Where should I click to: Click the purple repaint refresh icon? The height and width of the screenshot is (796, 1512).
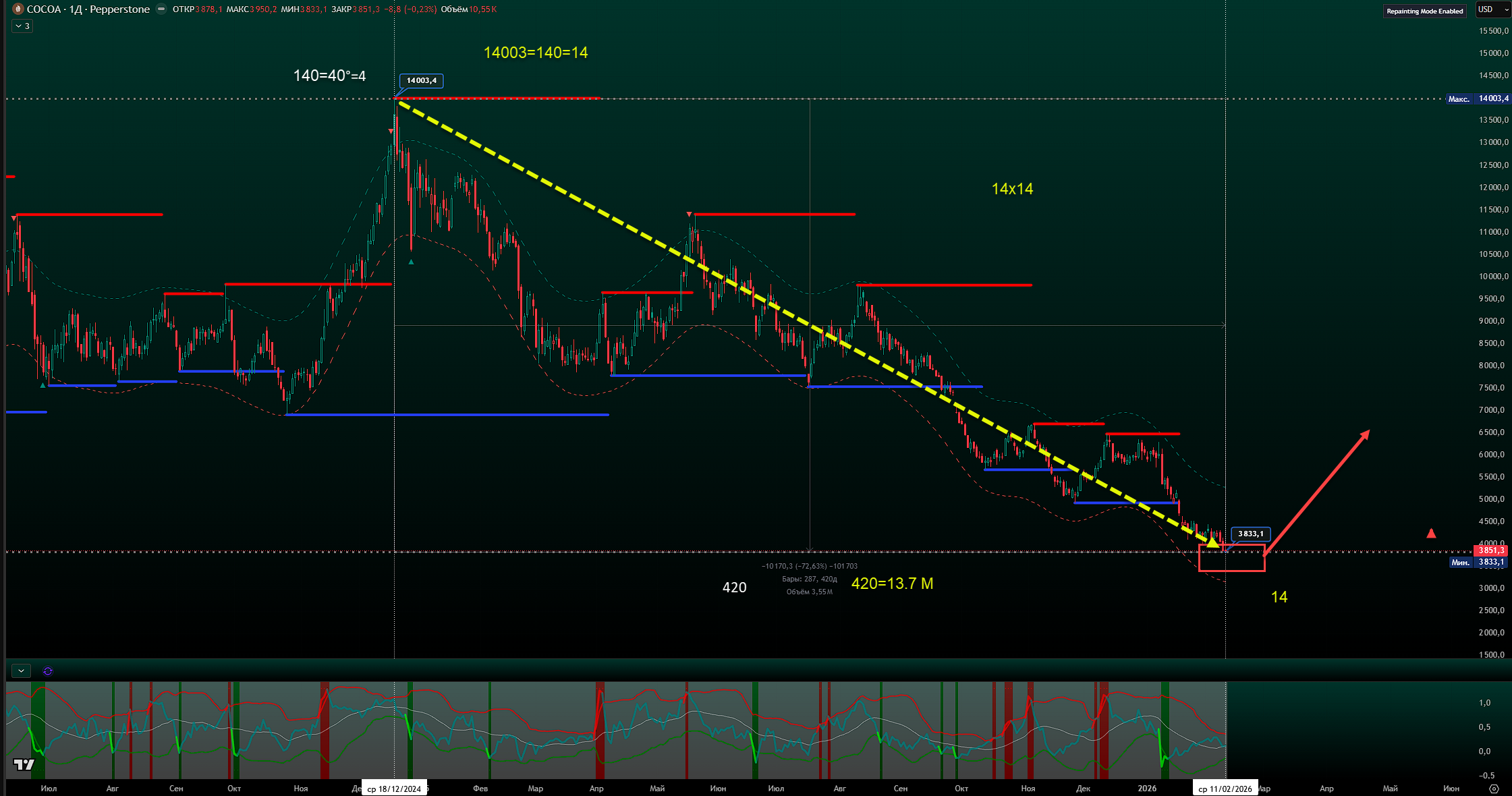(x=48, y=671)
